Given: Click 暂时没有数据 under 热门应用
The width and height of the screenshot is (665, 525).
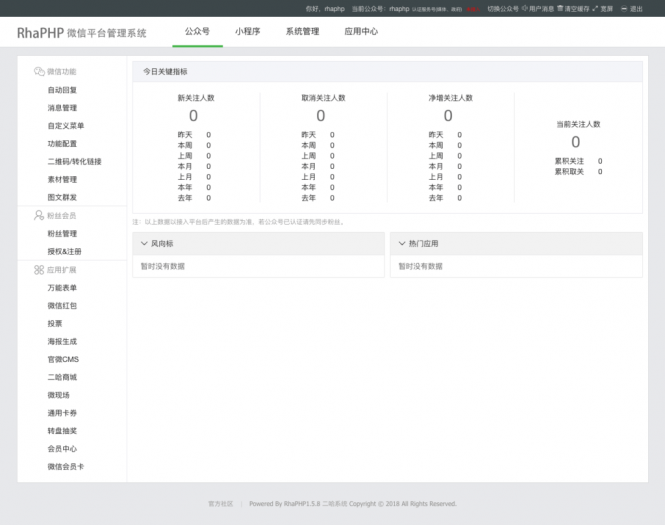Looking at the screenshot, I should click(420, 266).
